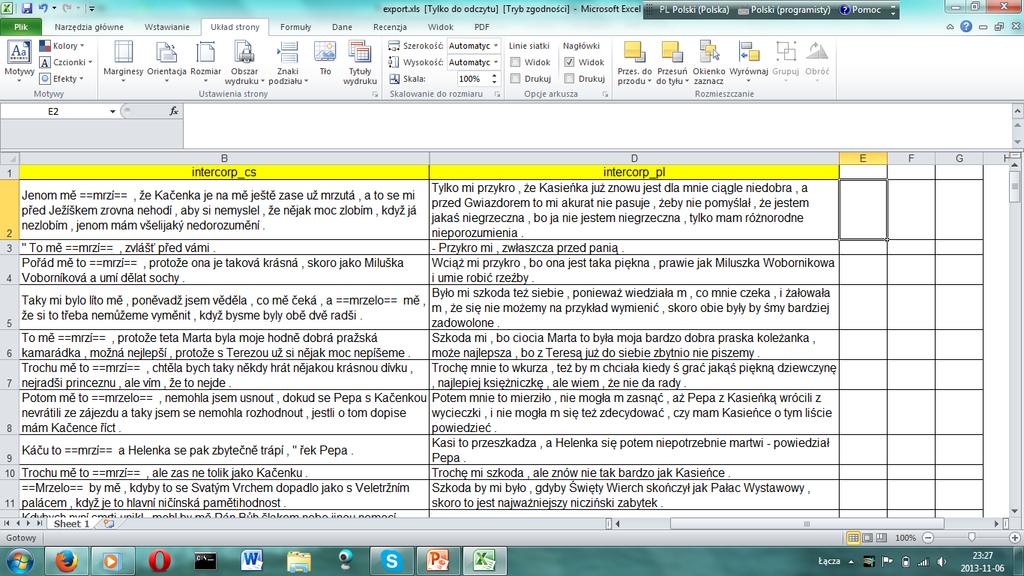
Task: Click the zoom out minus button
Action: (x=928, y=537)
